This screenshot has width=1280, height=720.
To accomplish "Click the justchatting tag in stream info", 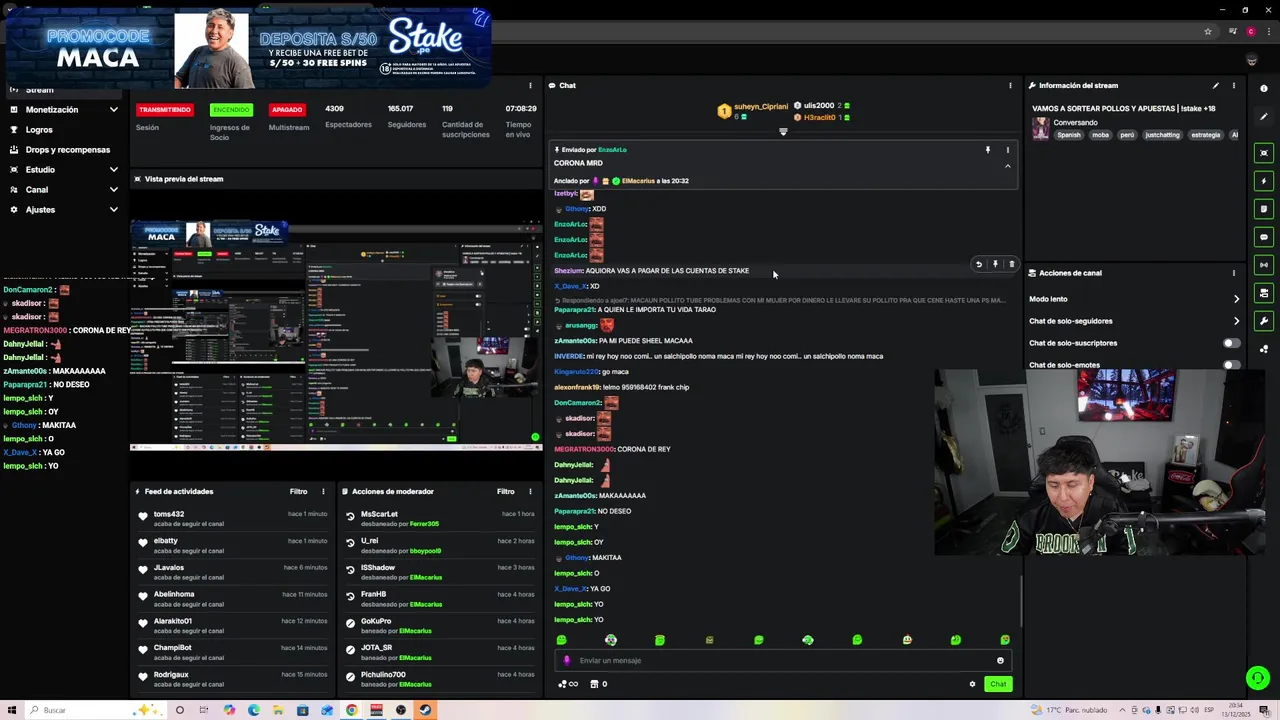I will point(1162,135).
